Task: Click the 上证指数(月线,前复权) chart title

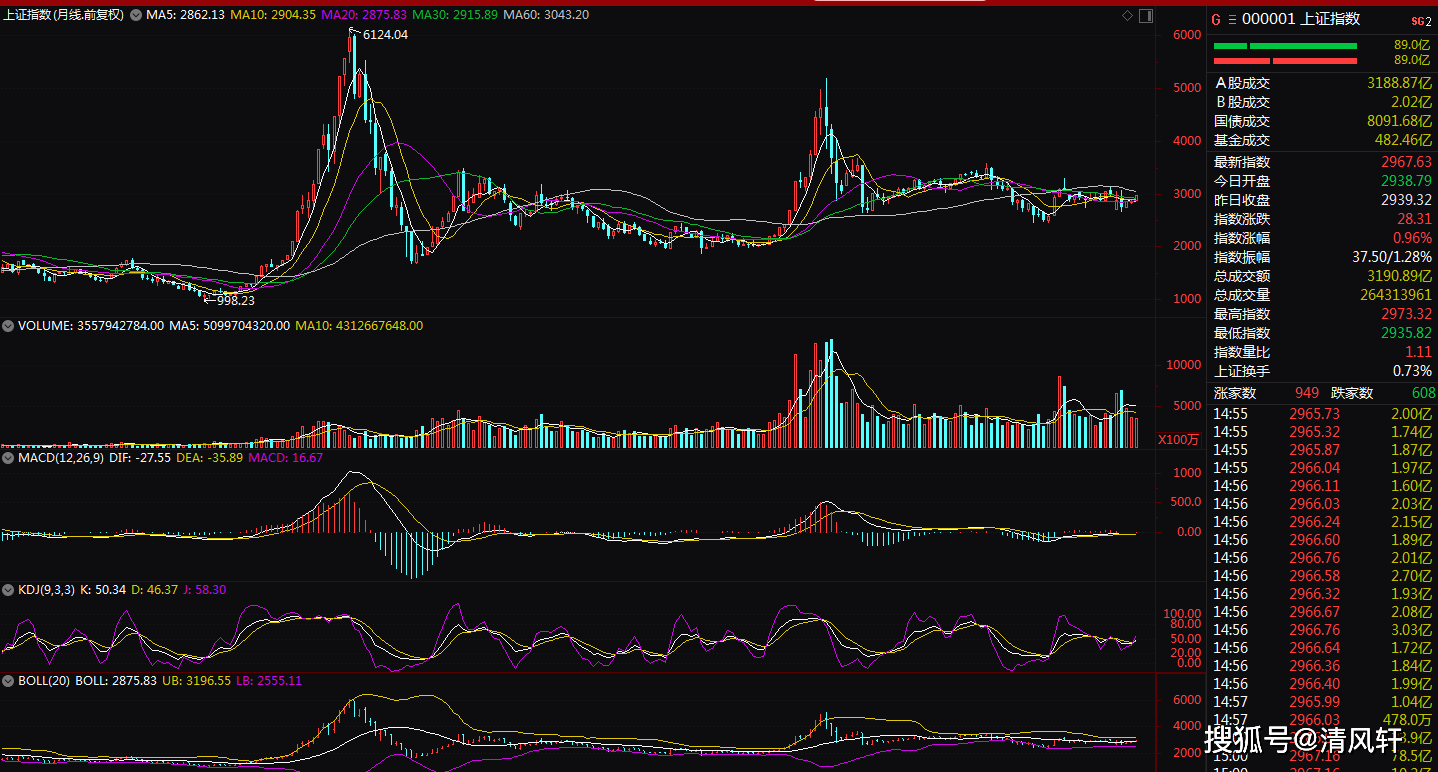Action: pyautogui.click(x=64, y=15)
